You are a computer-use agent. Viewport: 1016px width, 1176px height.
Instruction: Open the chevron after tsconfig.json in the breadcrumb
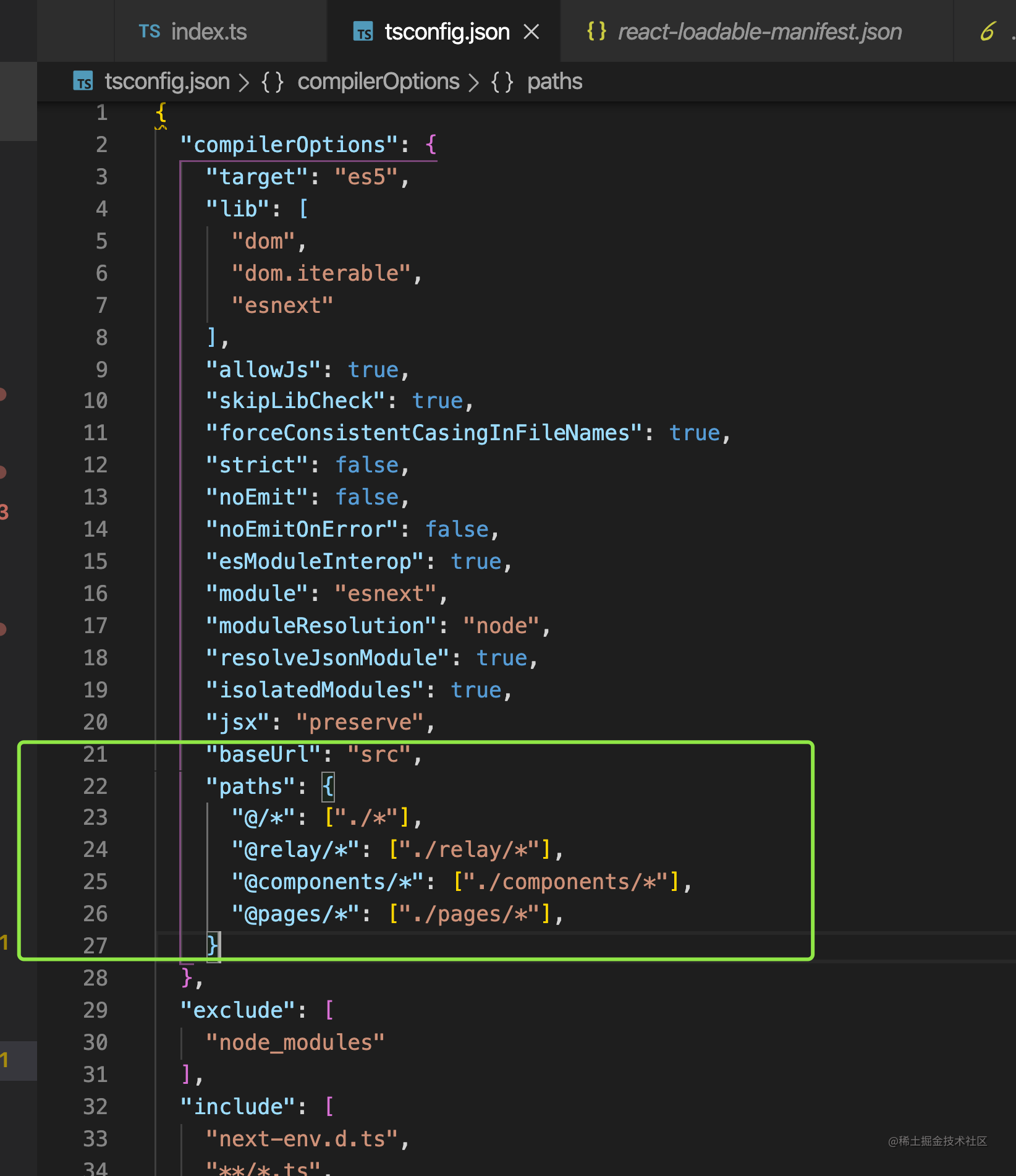(245, 81)
